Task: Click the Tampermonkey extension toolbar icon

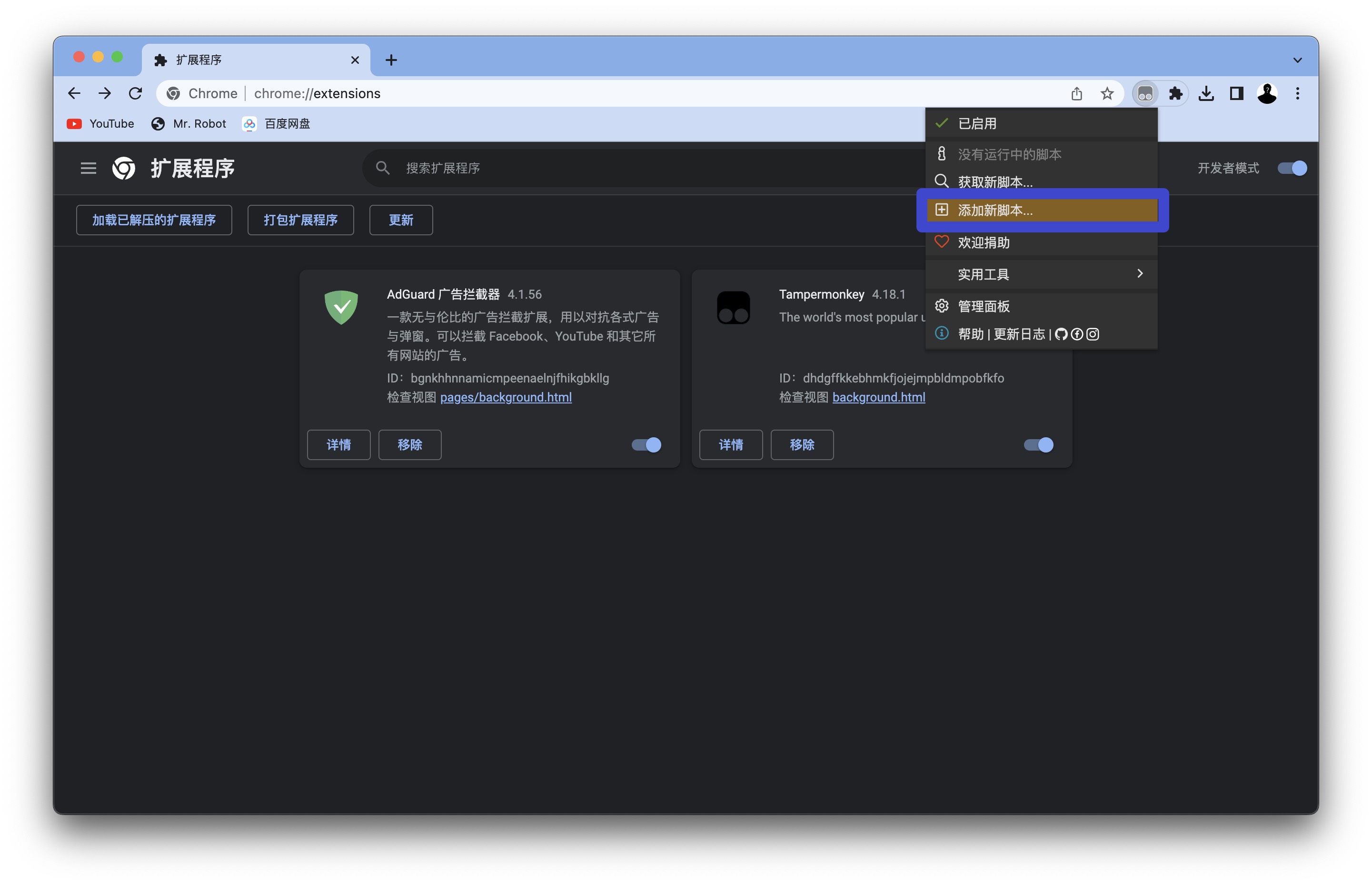Action: (1144, 94)
